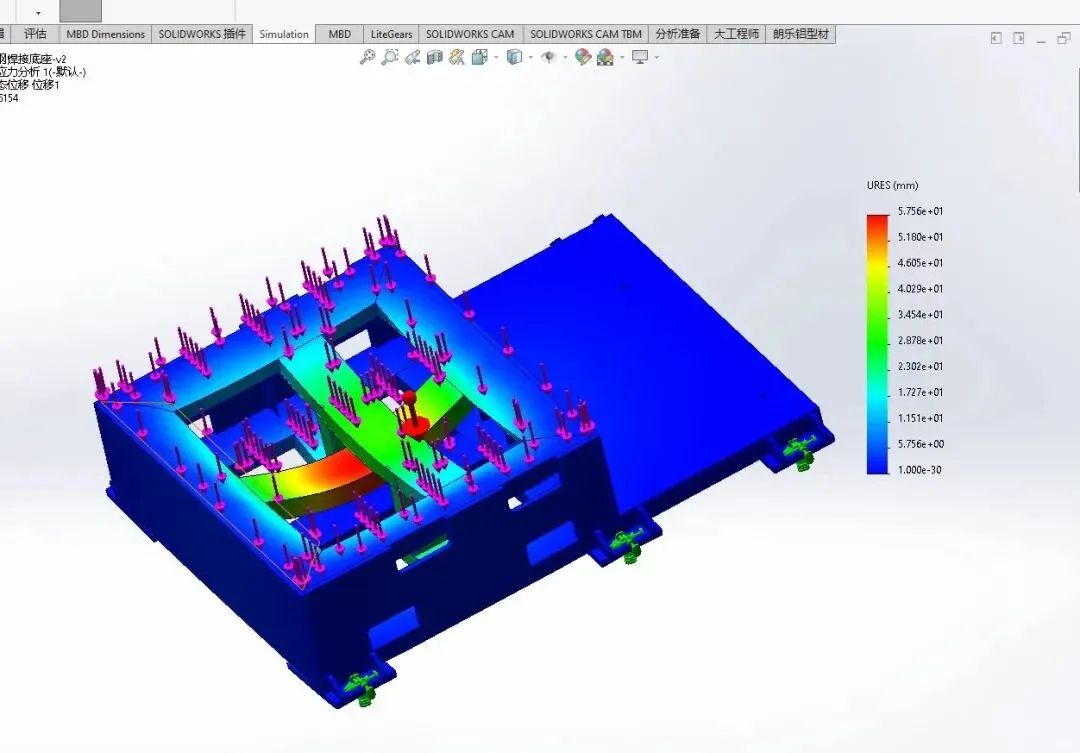Return to the Previous View

pyautogui.click(x=413, y=57)
